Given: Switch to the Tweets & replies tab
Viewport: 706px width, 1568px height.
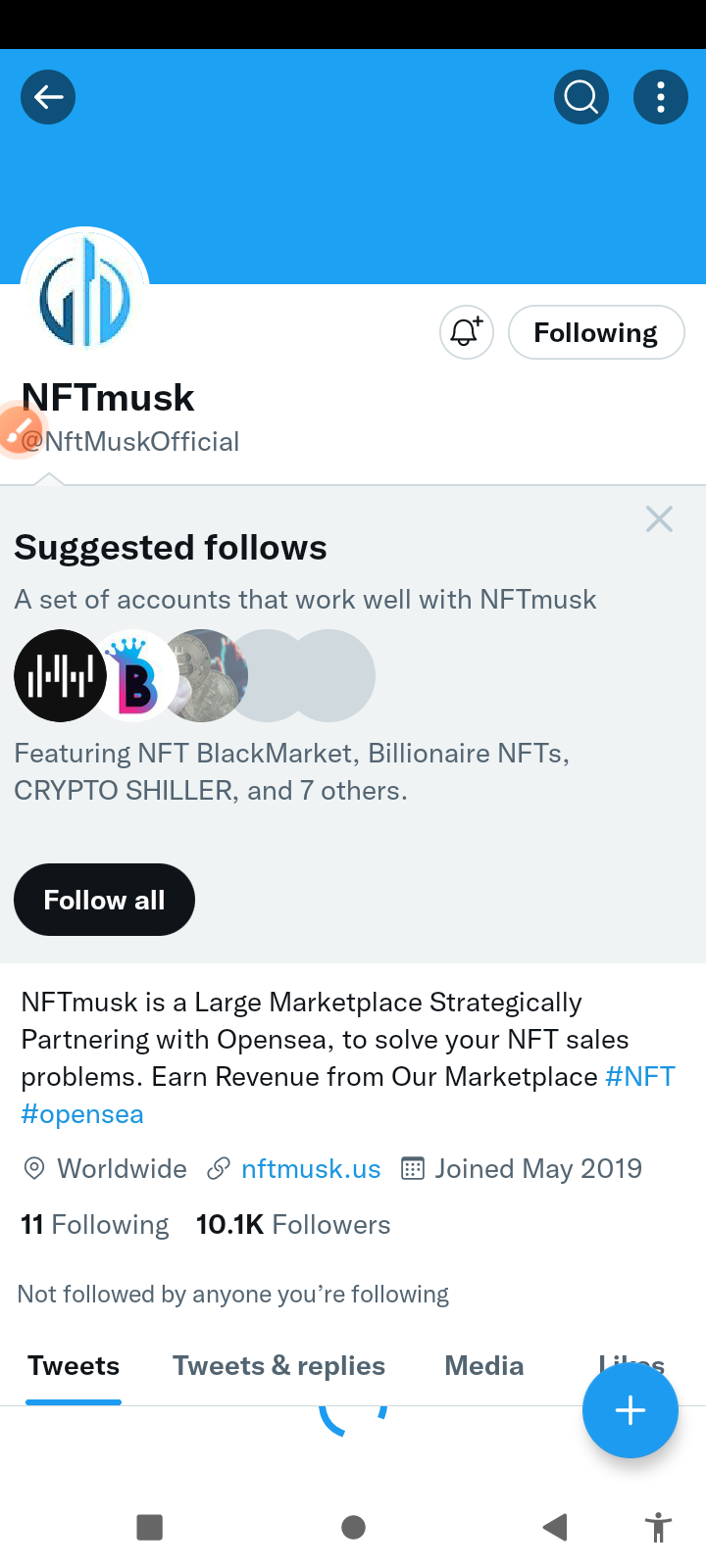Looking at the screenshot, I should click(x=278, y=1366).
